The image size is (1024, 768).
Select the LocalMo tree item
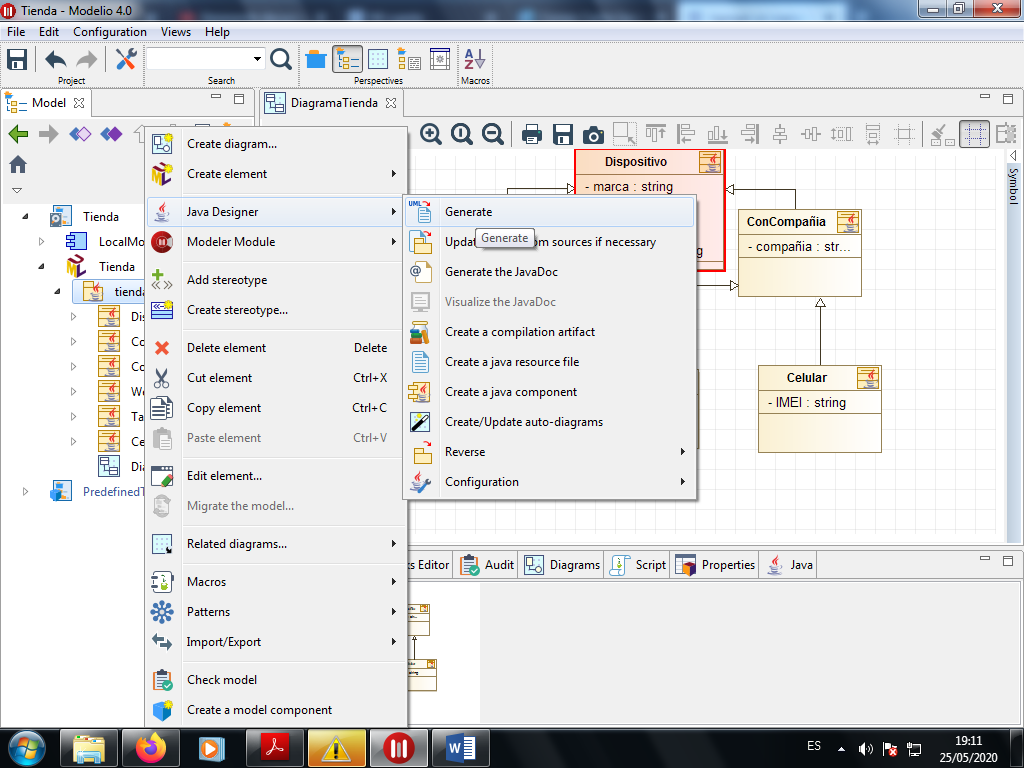[x=121, y=242]
